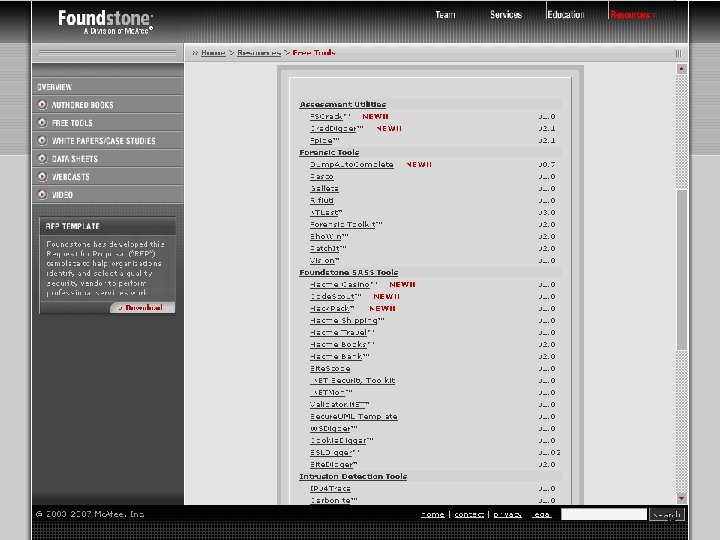Click the three-bar icon in the breadcrumb bar

click(x=678, y=53)
